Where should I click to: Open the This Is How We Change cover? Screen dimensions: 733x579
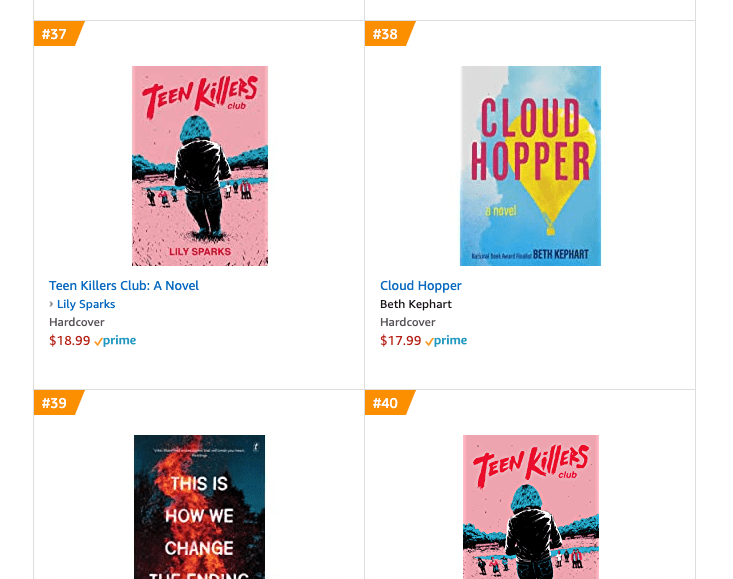tap(200, 507)
